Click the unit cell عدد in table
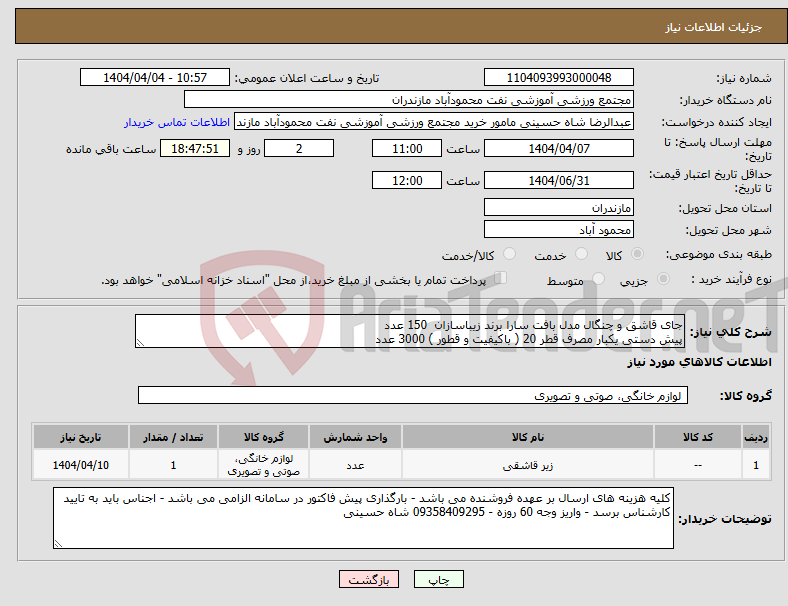 tap(355, 465)
